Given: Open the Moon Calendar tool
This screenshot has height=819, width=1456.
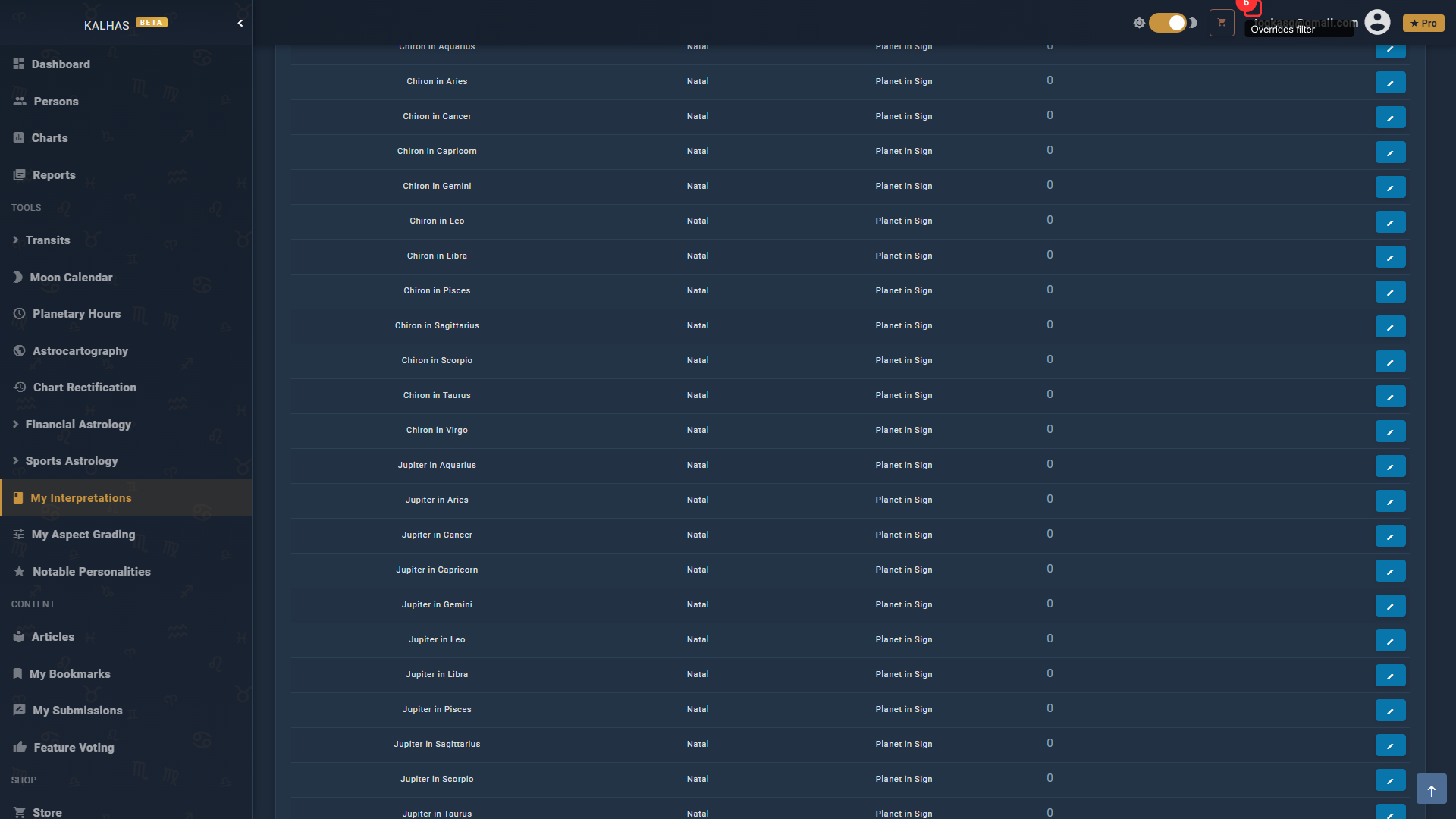Looking at the screenshot, I should tap(71, 278).
